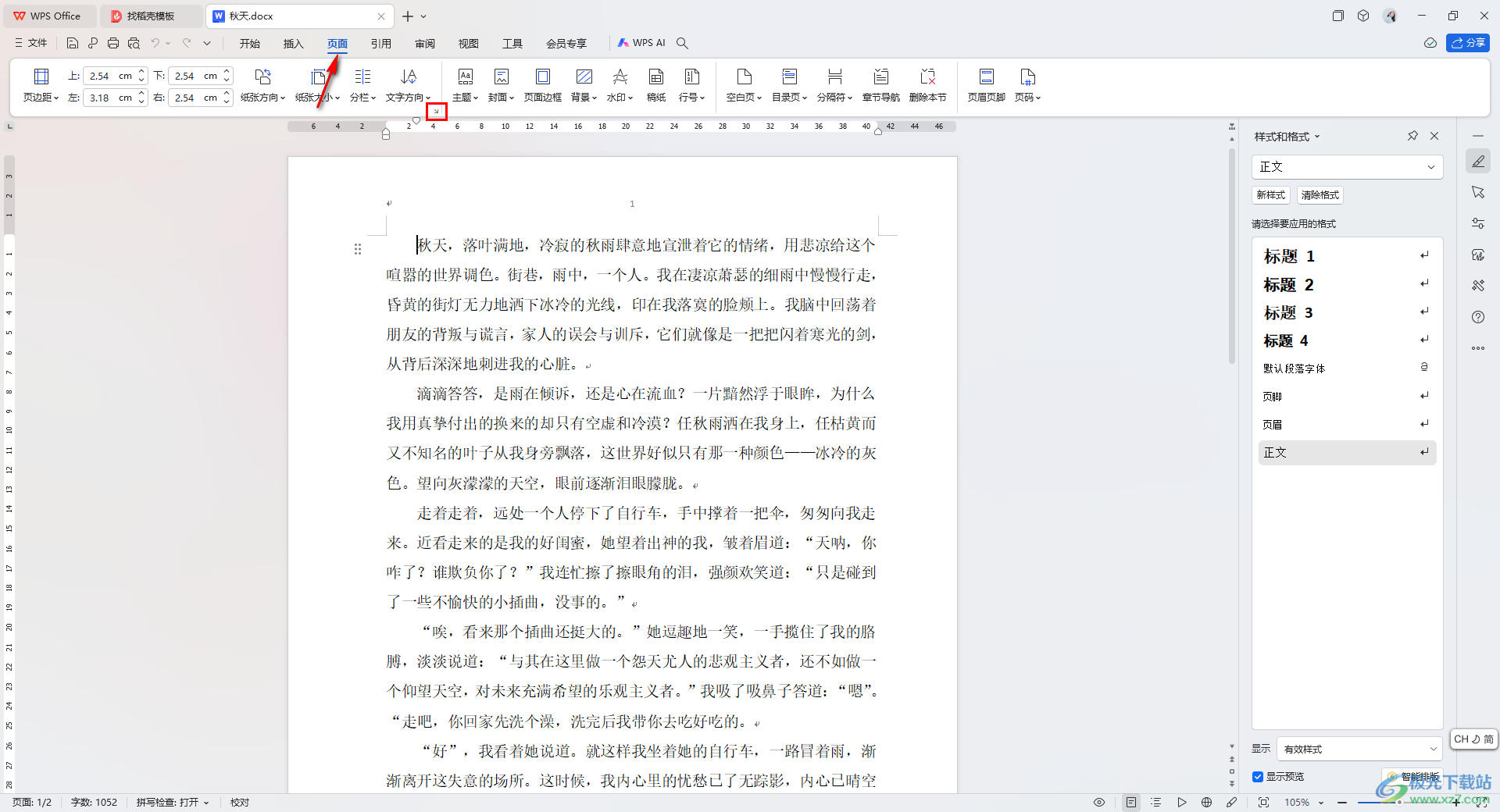Open the 找稻壳模板 template tab
The width and height of the screenshot is (1500, 812).
point(152,16)
